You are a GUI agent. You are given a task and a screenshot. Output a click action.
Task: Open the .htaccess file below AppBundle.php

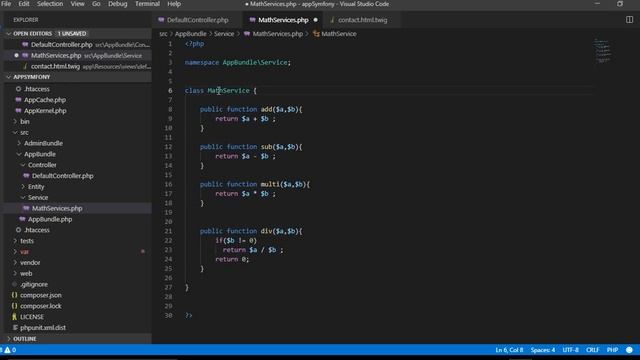coord(37,230)
